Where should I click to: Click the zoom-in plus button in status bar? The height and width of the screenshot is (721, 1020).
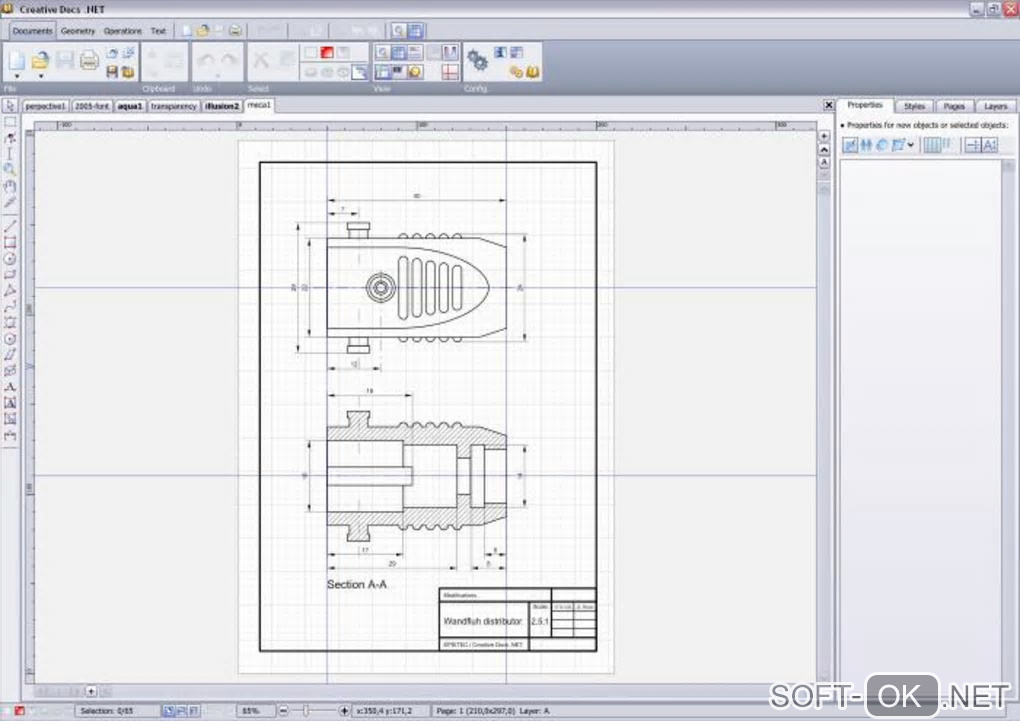[x=345, y=711]
